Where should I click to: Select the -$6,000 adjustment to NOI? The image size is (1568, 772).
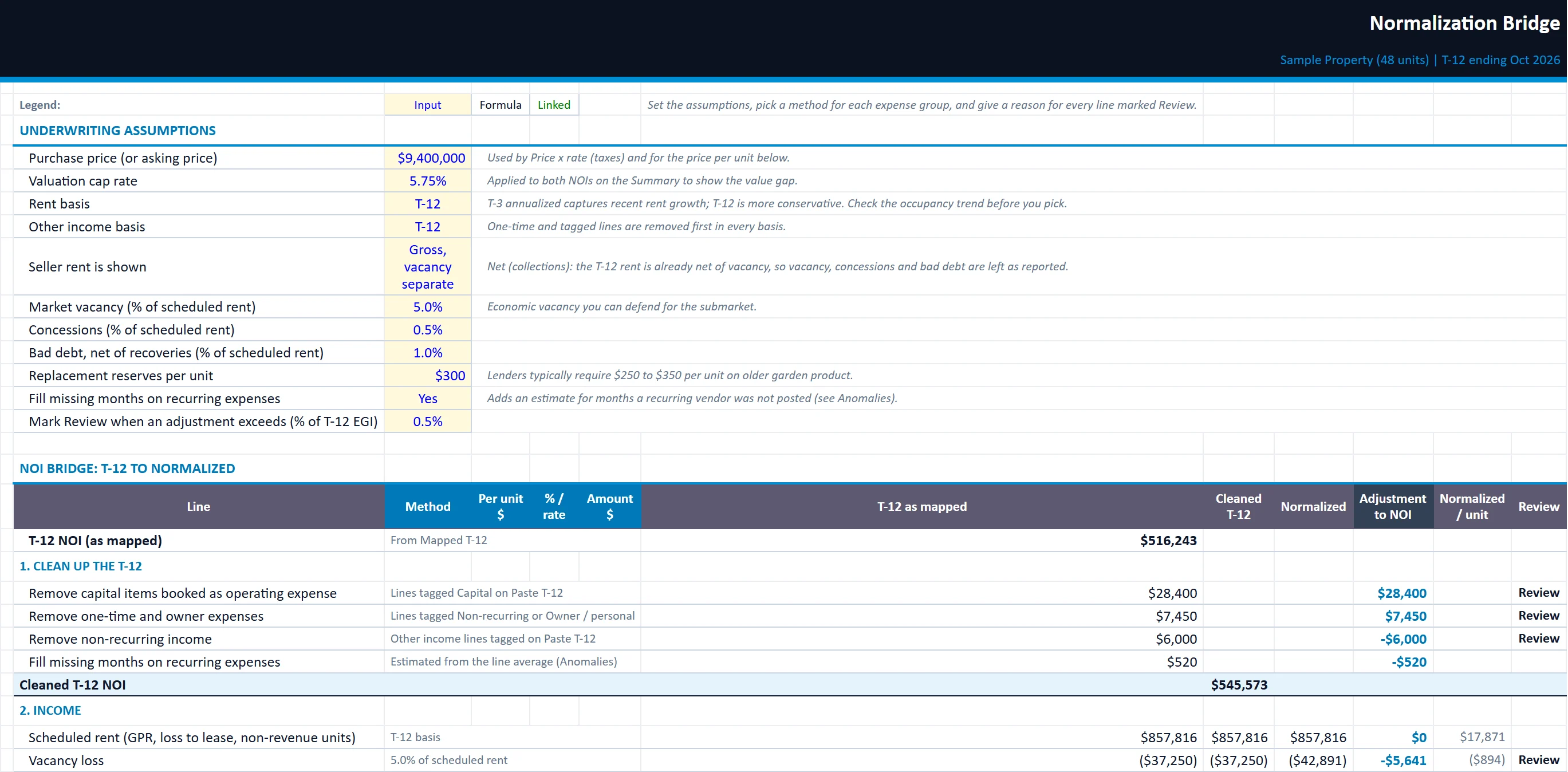(1403, 639)
